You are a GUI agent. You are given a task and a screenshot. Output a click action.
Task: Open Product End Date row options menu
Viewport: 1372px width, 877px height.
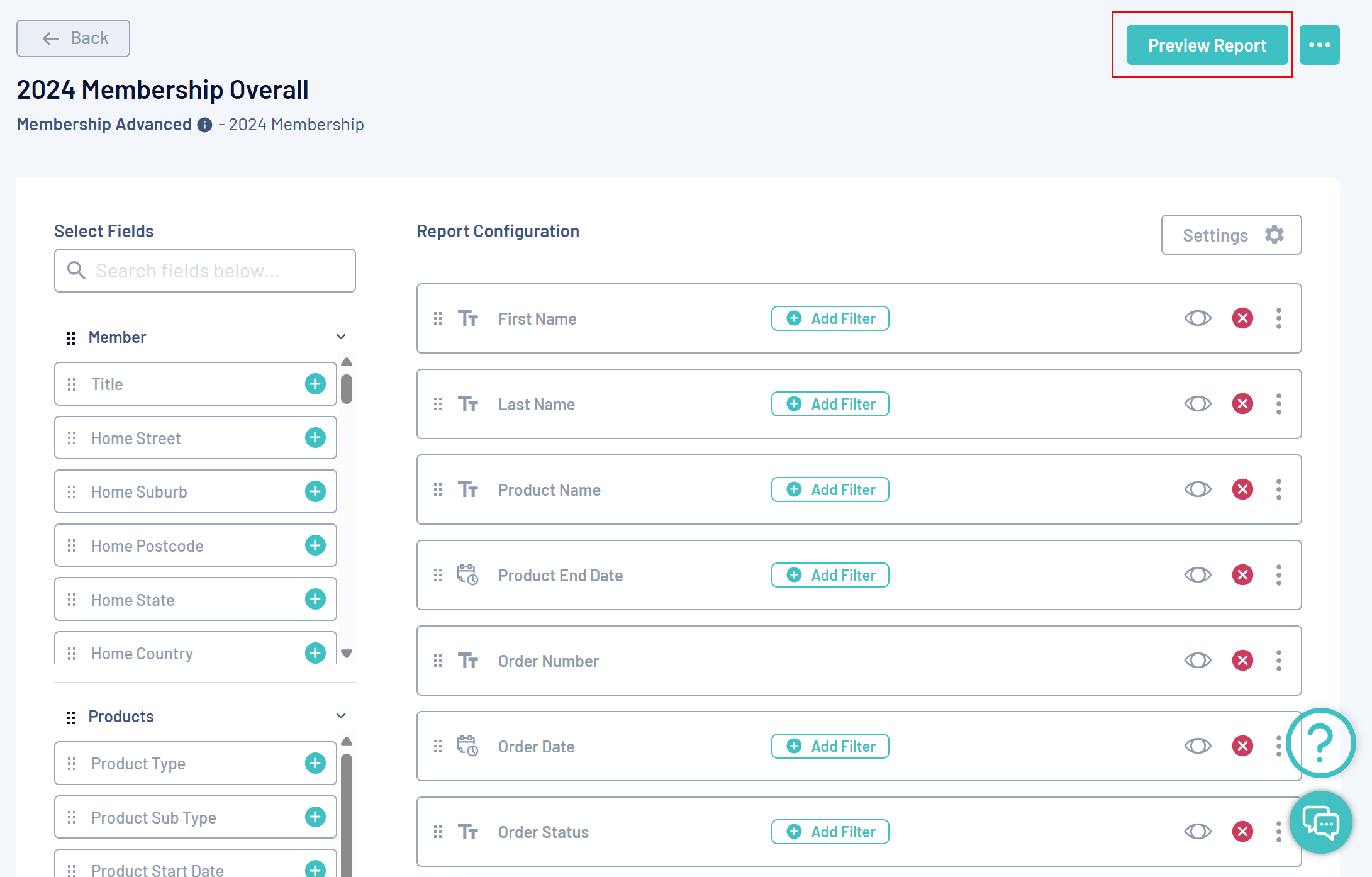click(x=1278, y=575)
